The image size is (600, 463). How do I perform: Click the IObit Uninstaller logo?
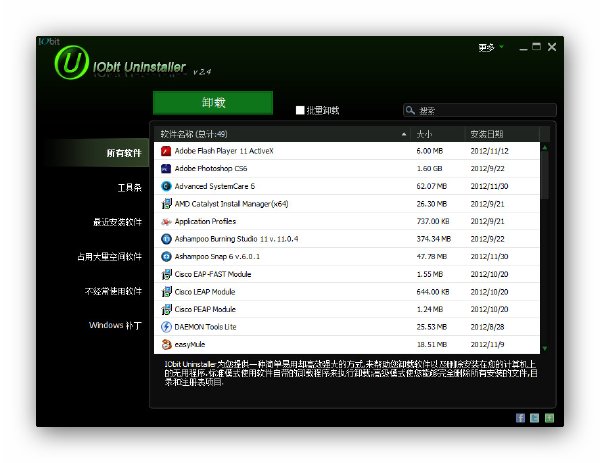[x=72, y=62]
